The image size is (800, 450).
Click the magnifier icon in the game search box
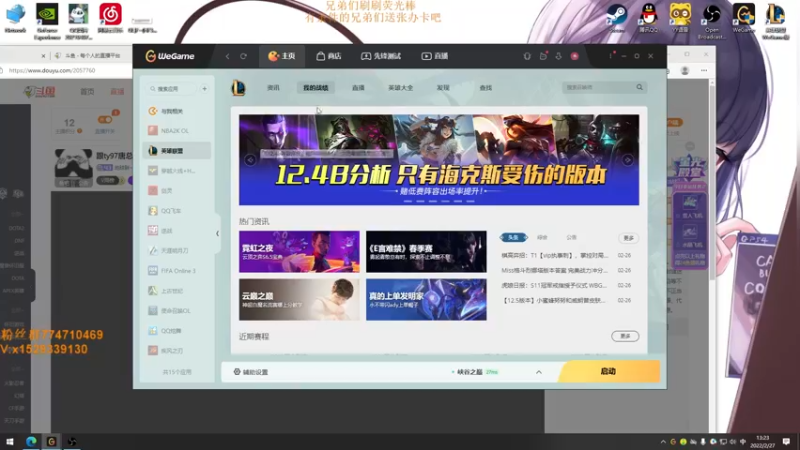[639, 87]
